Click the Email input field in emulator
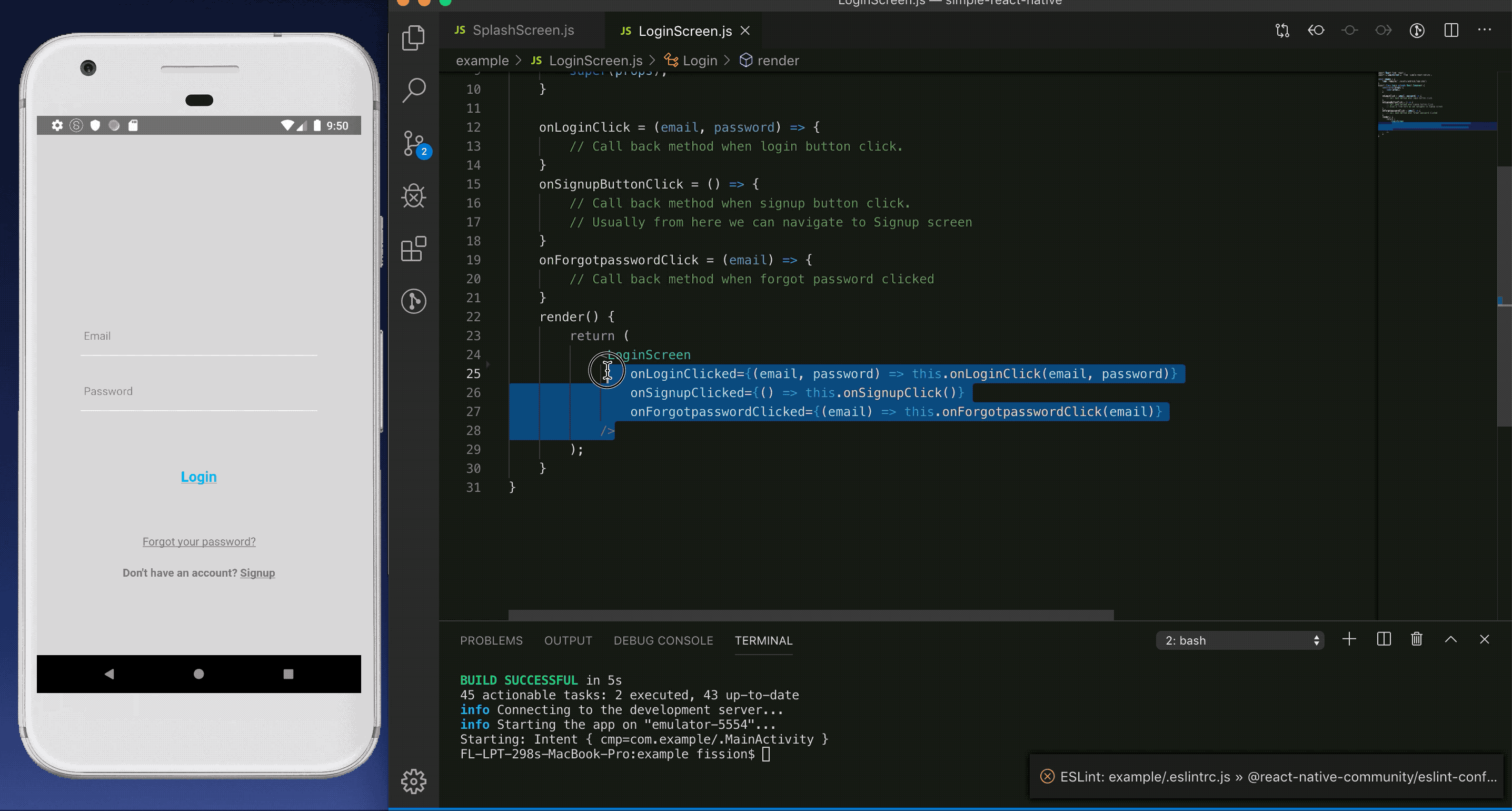Image resolution: width=1512 pixels, height=811 pixels. click(198, 337)
